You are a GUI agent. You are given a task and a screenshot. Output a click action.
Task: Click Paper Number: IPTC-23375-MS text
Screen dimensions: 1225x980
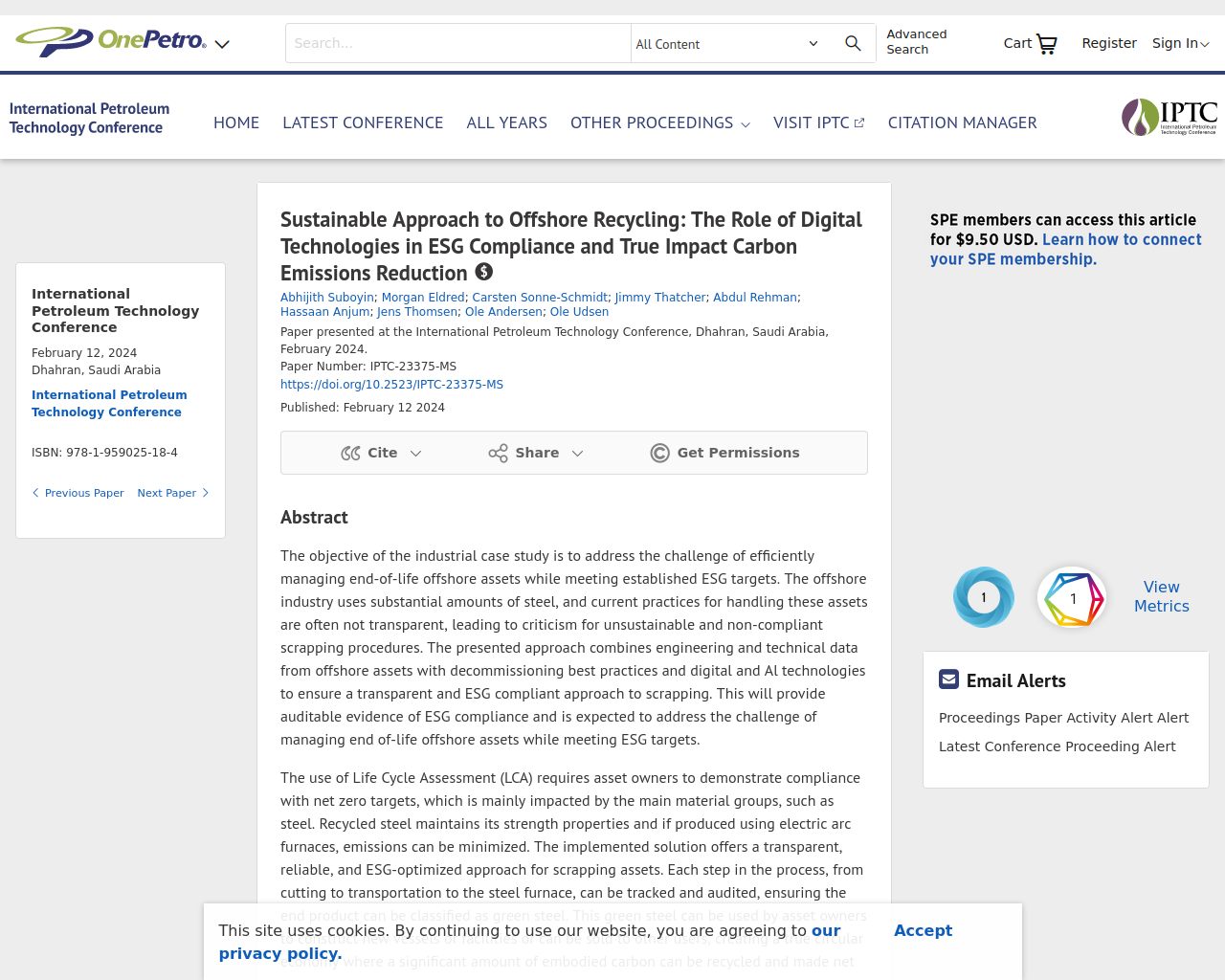point(368,367)
